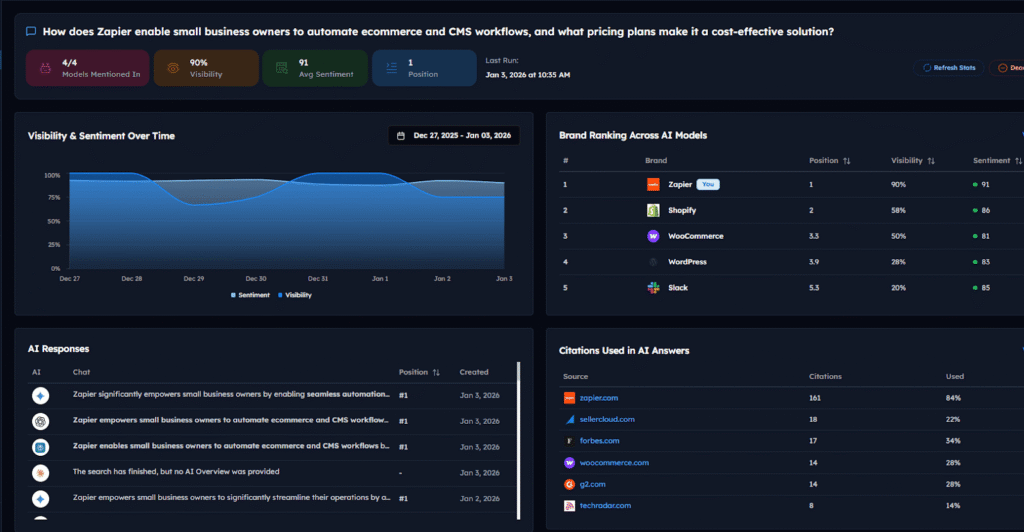Open response 'Zapier empowers small business owners to significantly streamline'
The image size is (1024, 532).
[x=232, y=498]
